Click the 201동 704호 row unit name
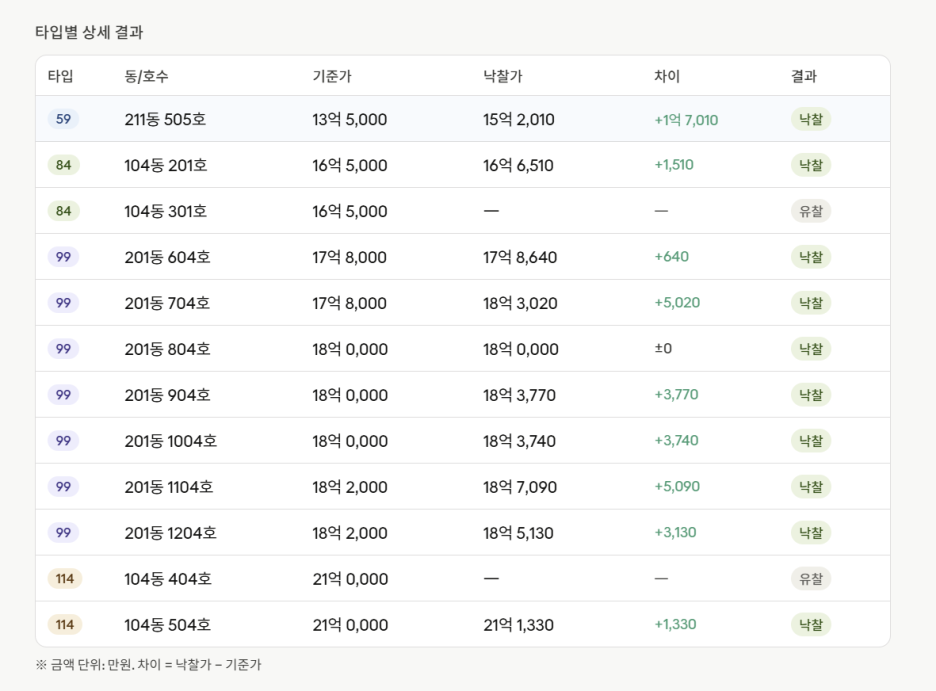Viewport: 936px width, 691px height. point(167,303)
